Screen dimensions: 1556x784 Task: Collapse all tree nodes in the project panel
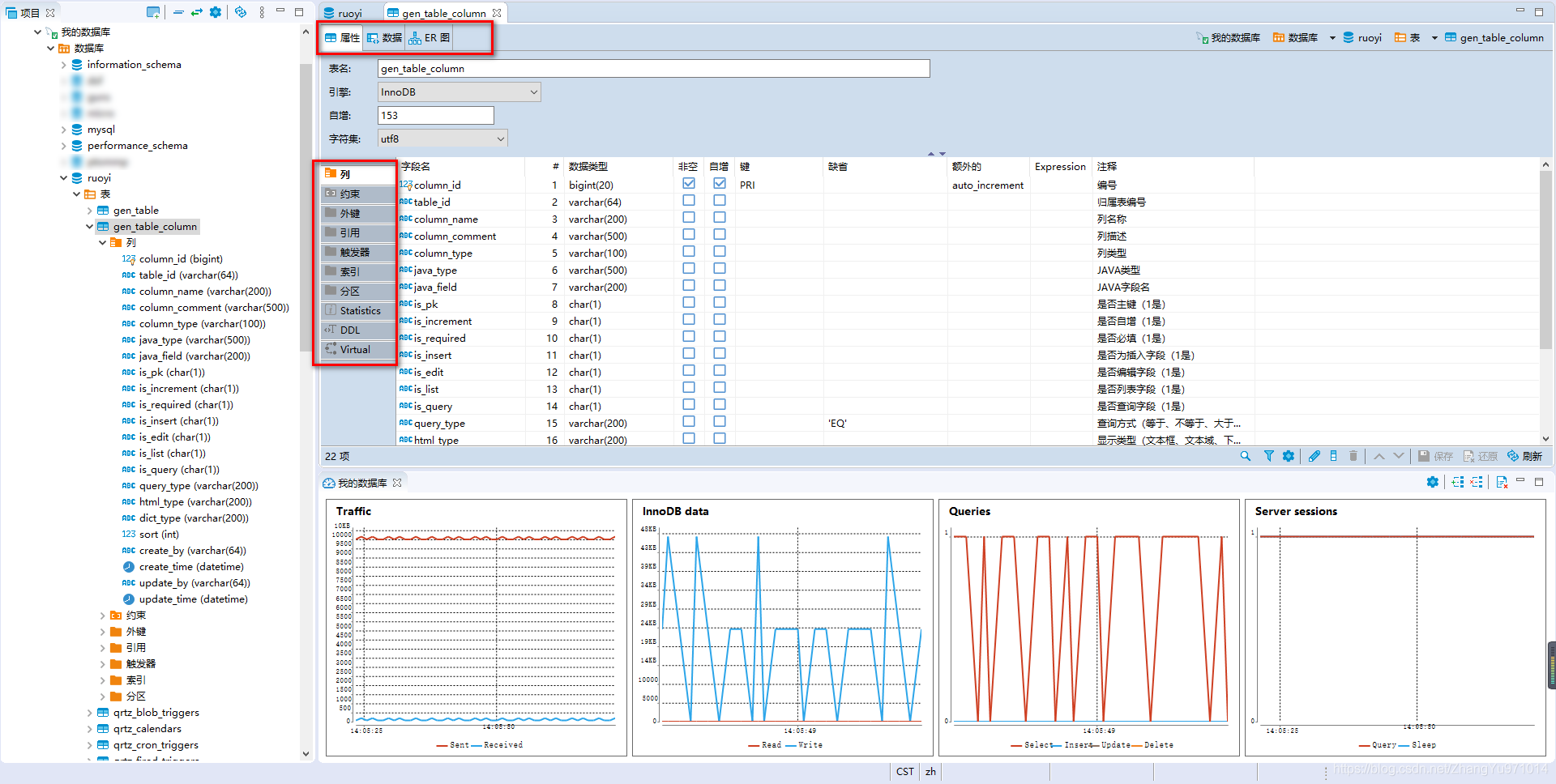coord(178,12)
